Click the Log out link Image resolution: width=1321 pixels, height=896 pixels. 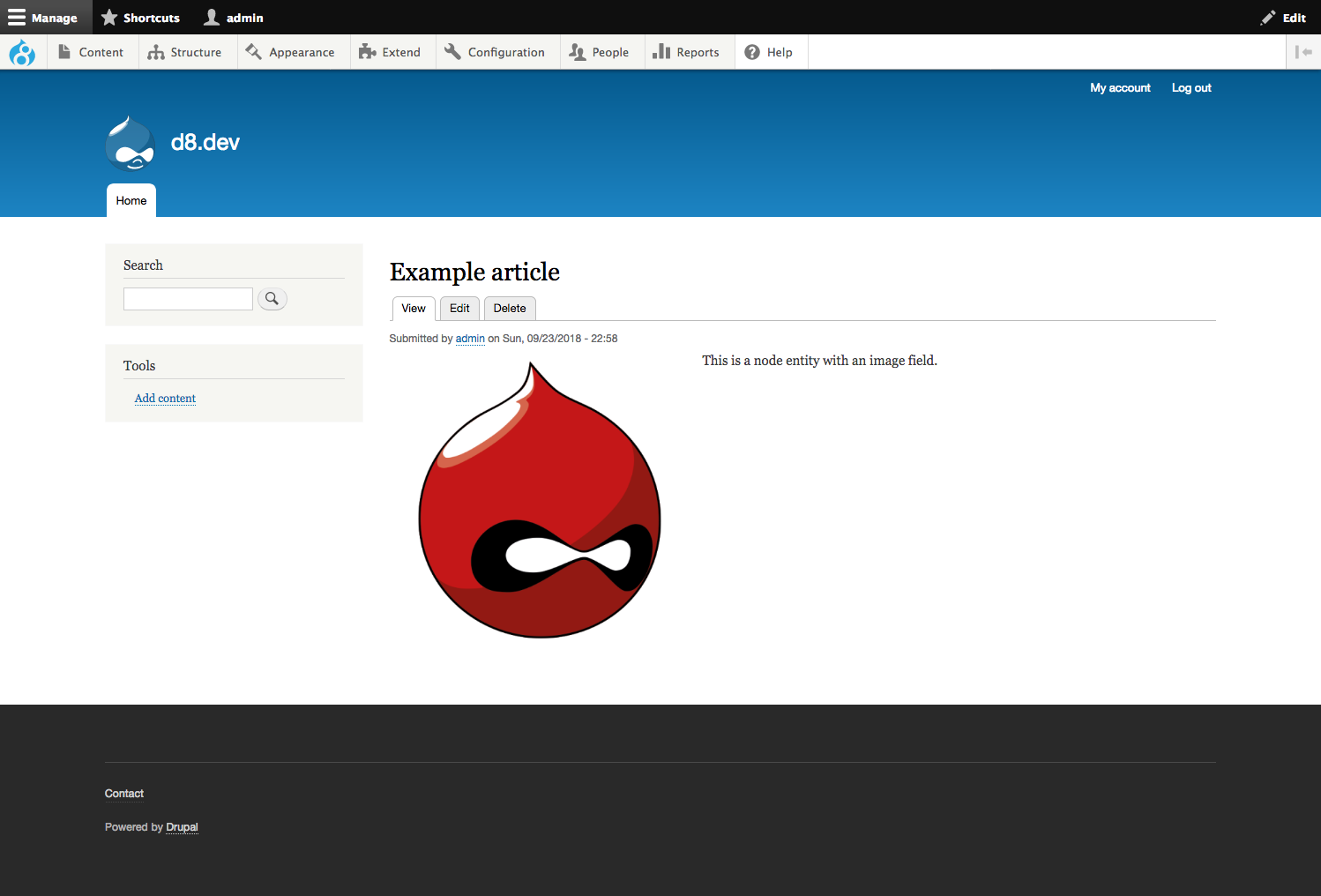pyautogui.click(x=1191, y=88)
